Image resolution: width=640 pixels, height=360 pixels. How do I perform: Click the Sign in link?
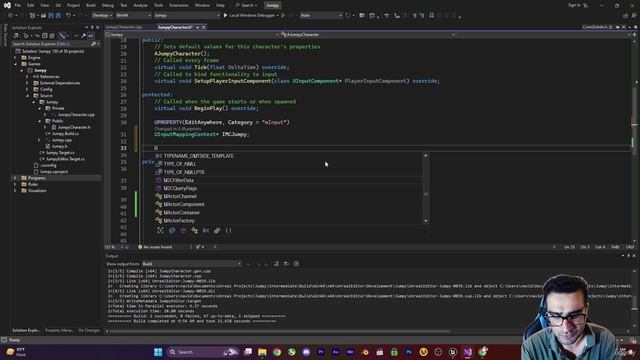pyautogui.click(x=574, y=5)
